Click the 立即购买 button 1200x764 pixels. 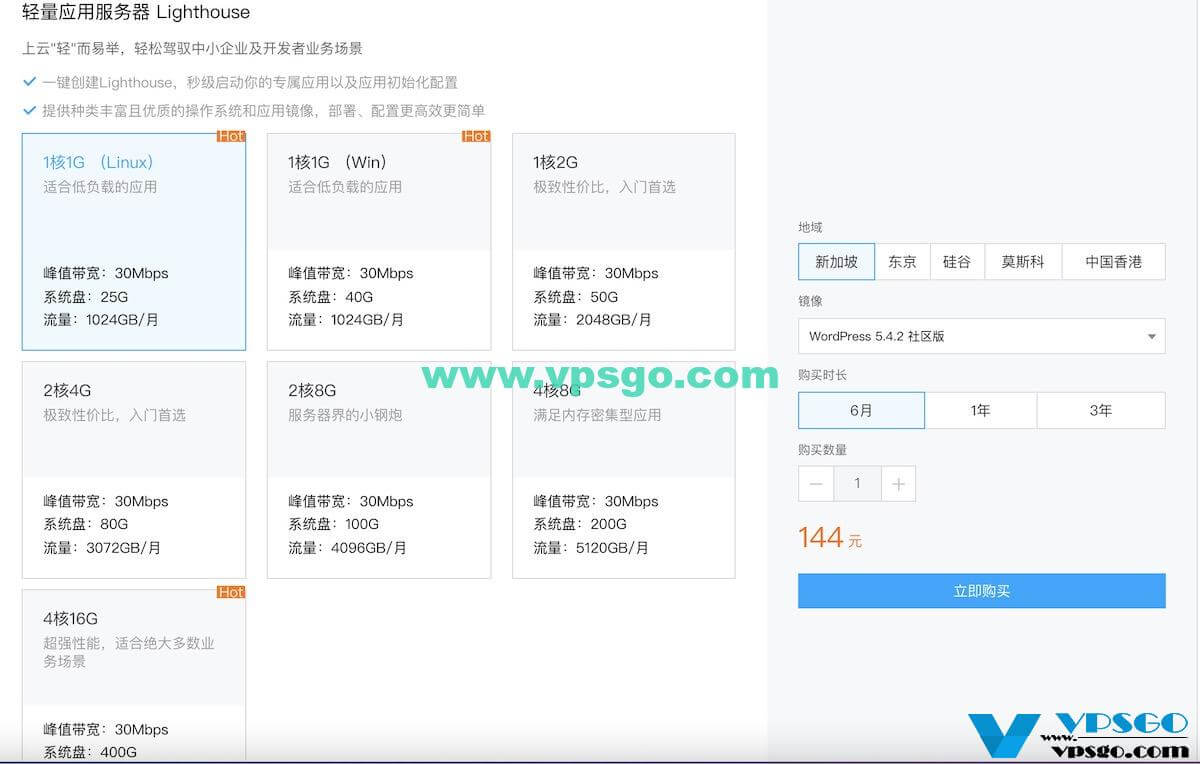981,591
